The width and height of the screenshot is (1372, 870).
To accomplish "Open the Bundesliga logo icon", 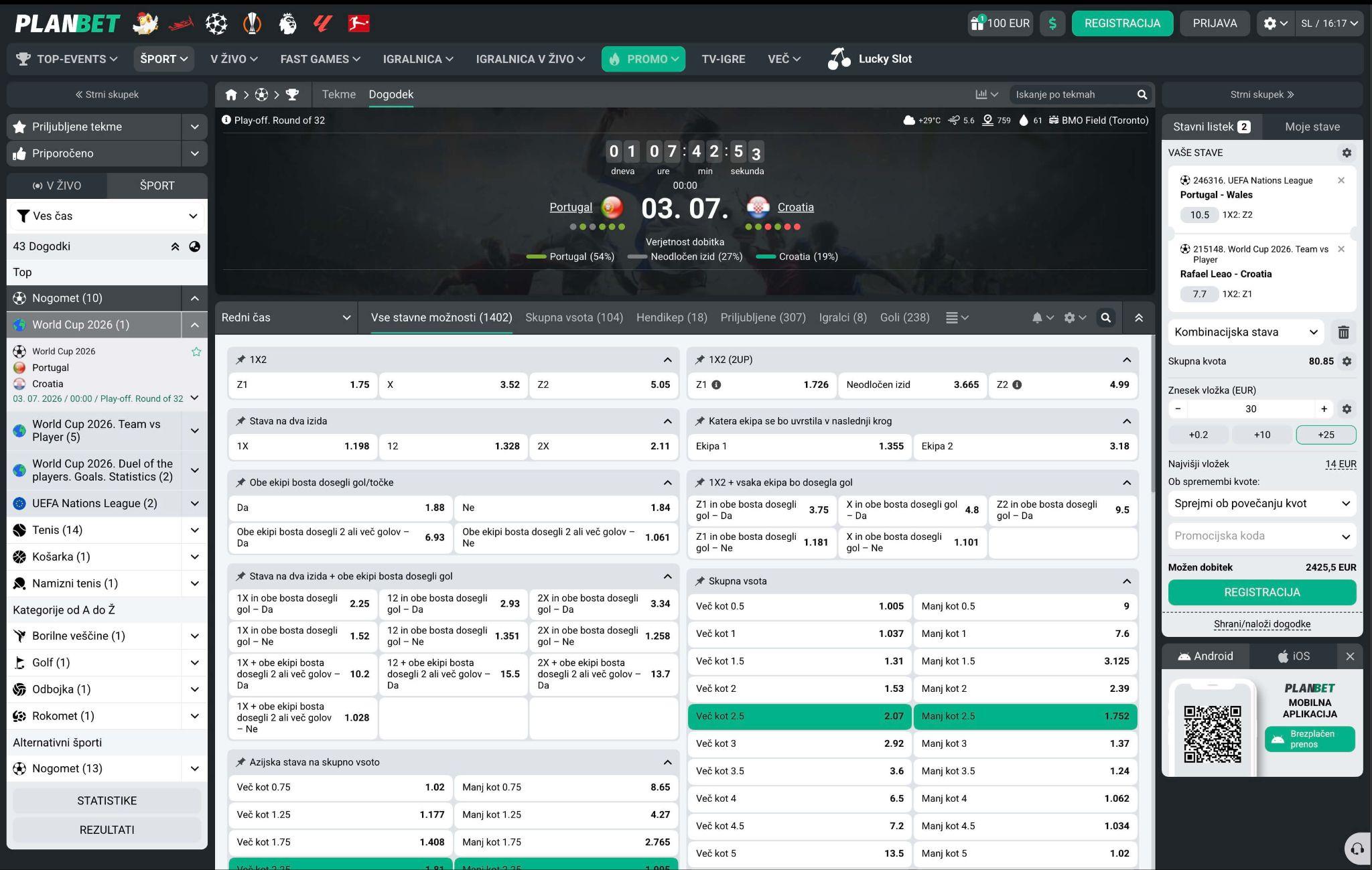I will point(359,23).
